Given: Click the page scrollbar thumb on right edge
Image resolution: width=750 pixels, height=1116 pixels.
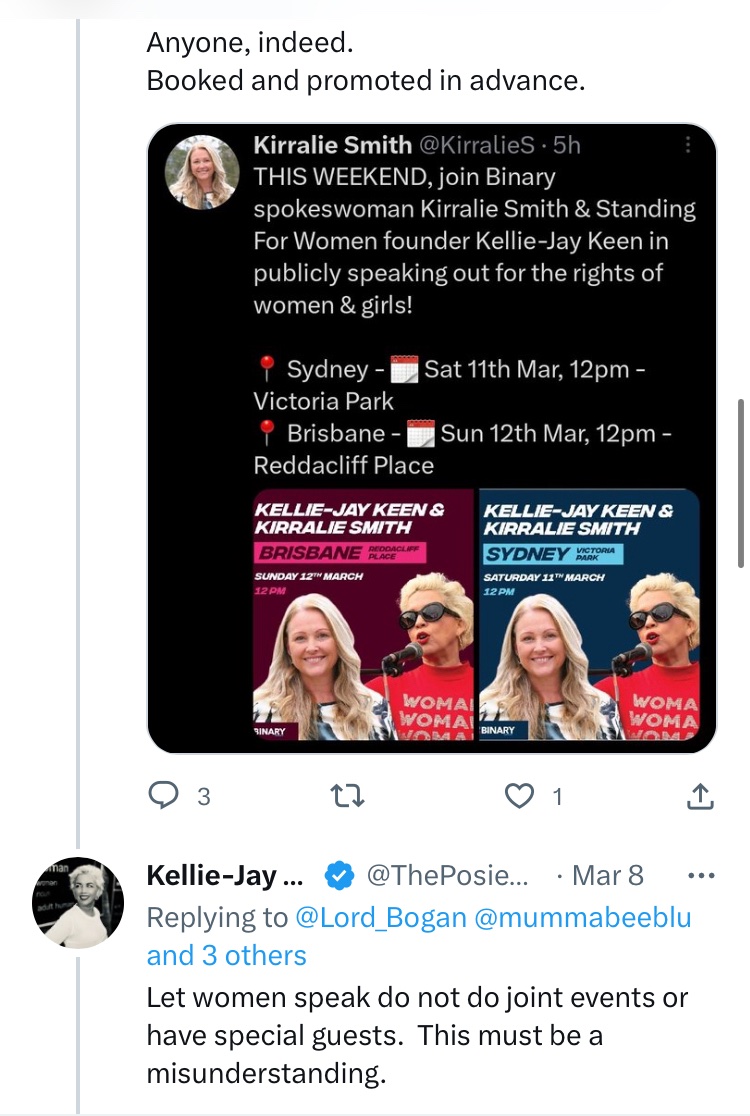Looking at the screenshot, I should [x=741, y=483].
